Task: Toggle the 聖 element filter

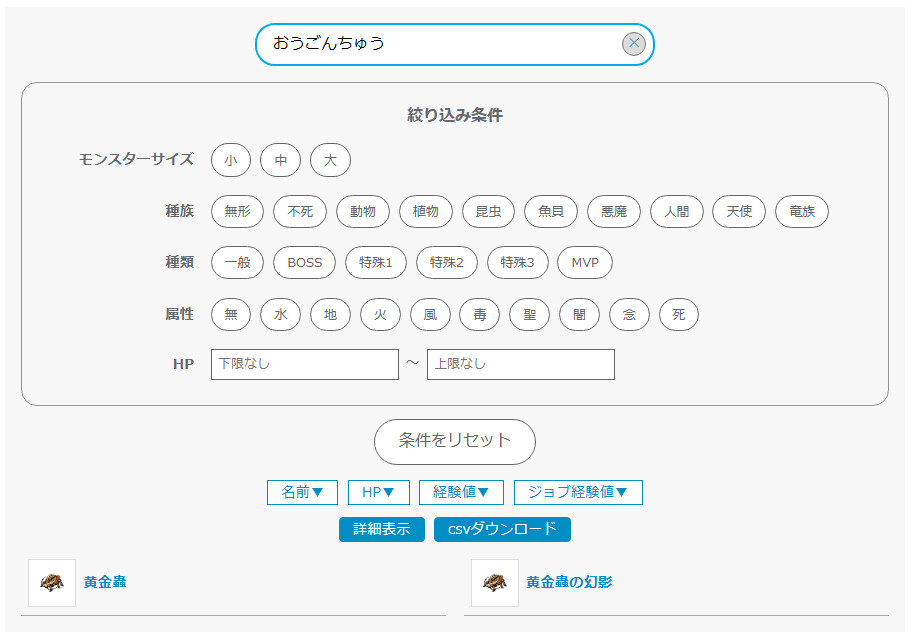Action: click(x=529, y=314)
